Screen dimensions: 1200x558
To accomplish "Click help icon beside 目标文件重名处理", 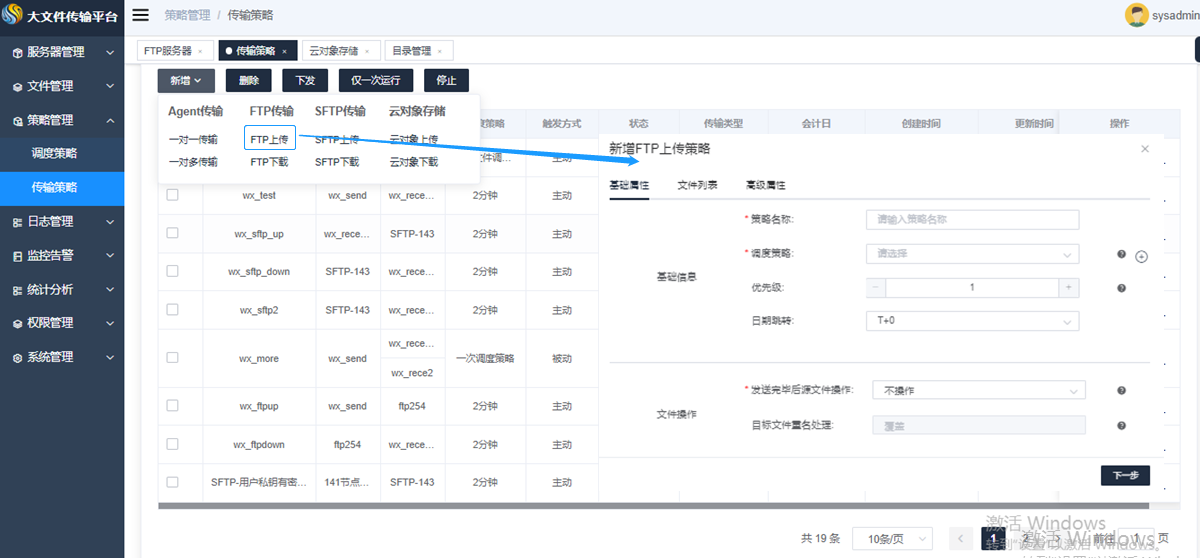I will tap(1122, 425).
